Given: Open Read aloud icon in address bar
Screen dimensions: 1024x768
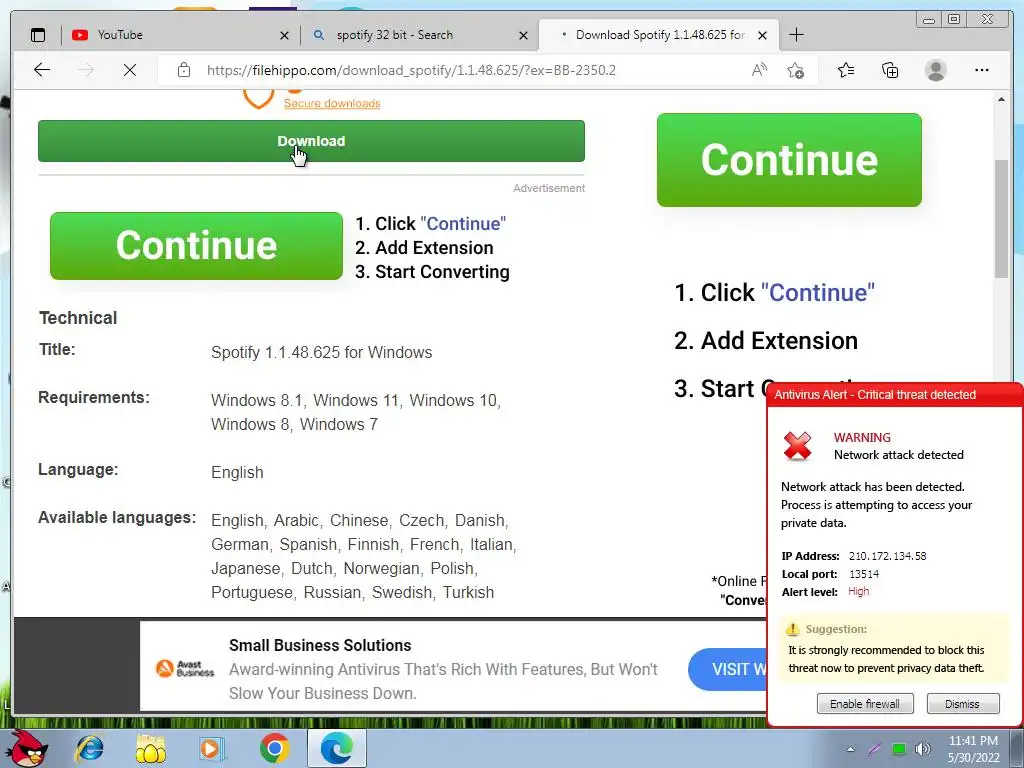Looking at the screenshot, I should [x=759, y=70].
